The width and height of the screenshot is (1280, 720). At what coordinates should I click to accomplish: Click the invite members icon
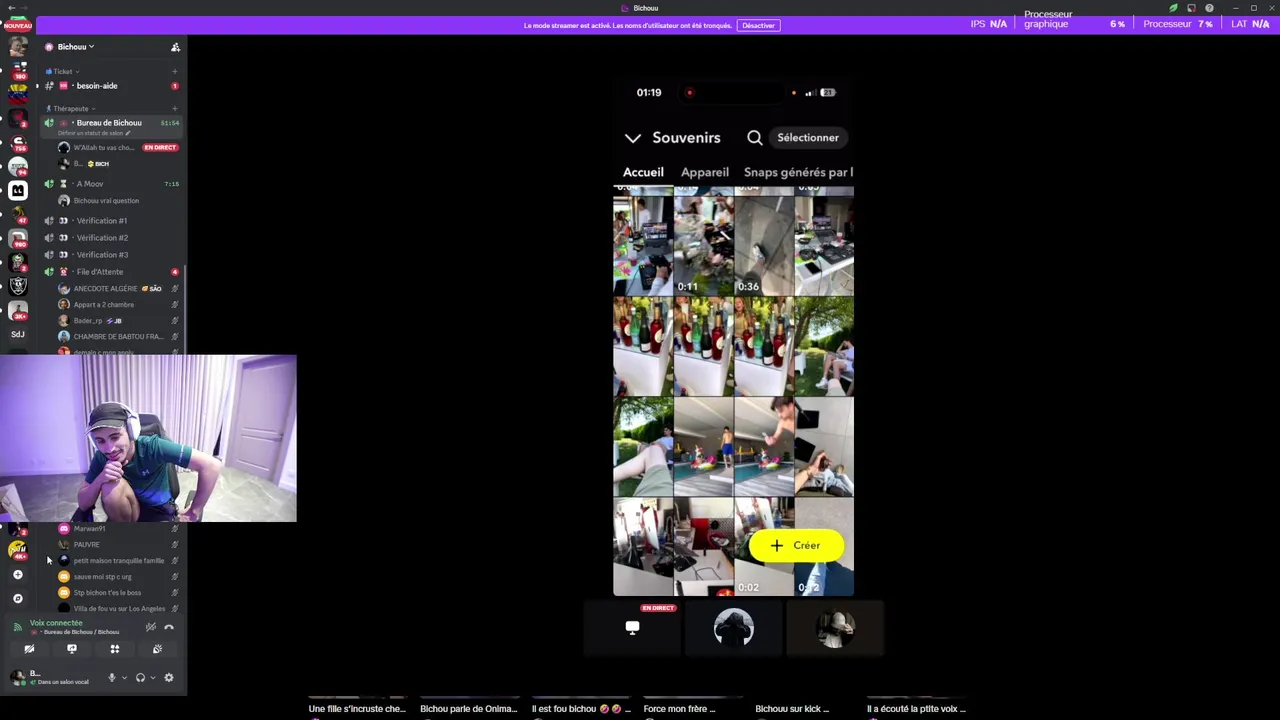175,47
